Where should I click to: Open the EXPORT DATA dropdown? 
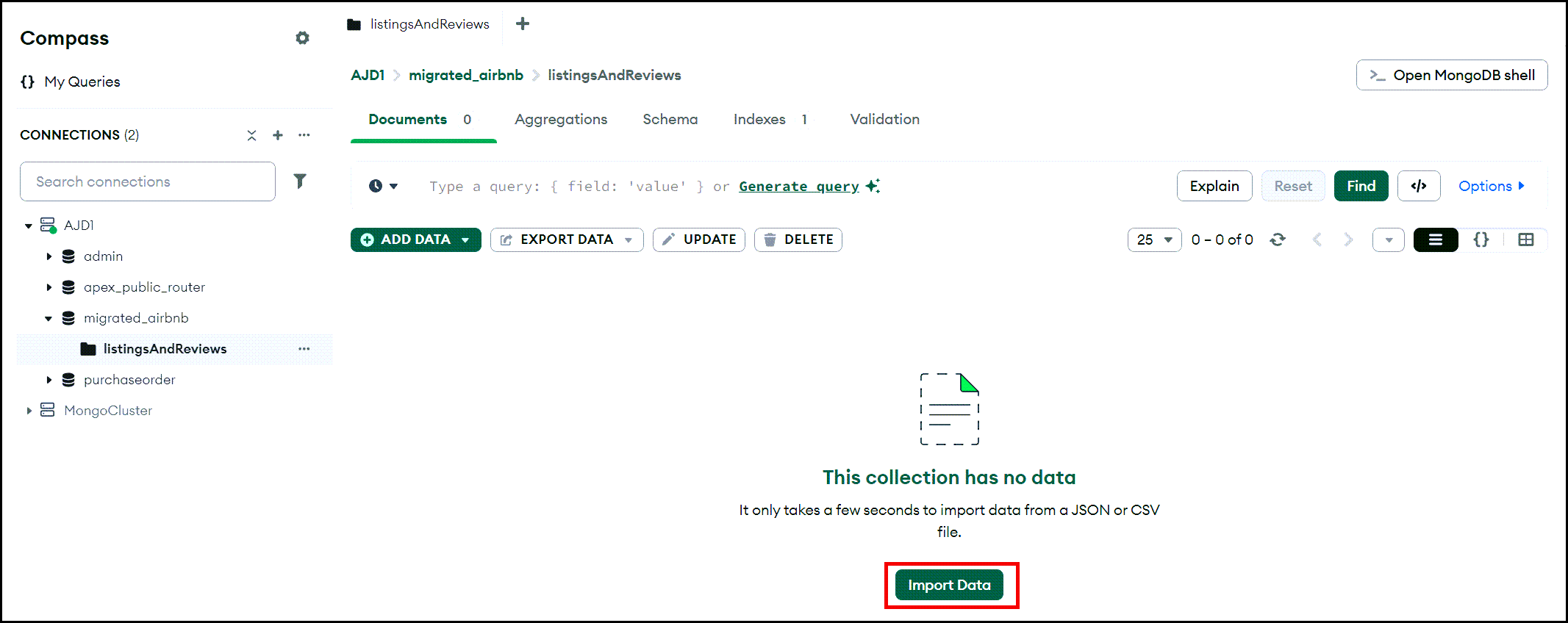pos(567,240)
